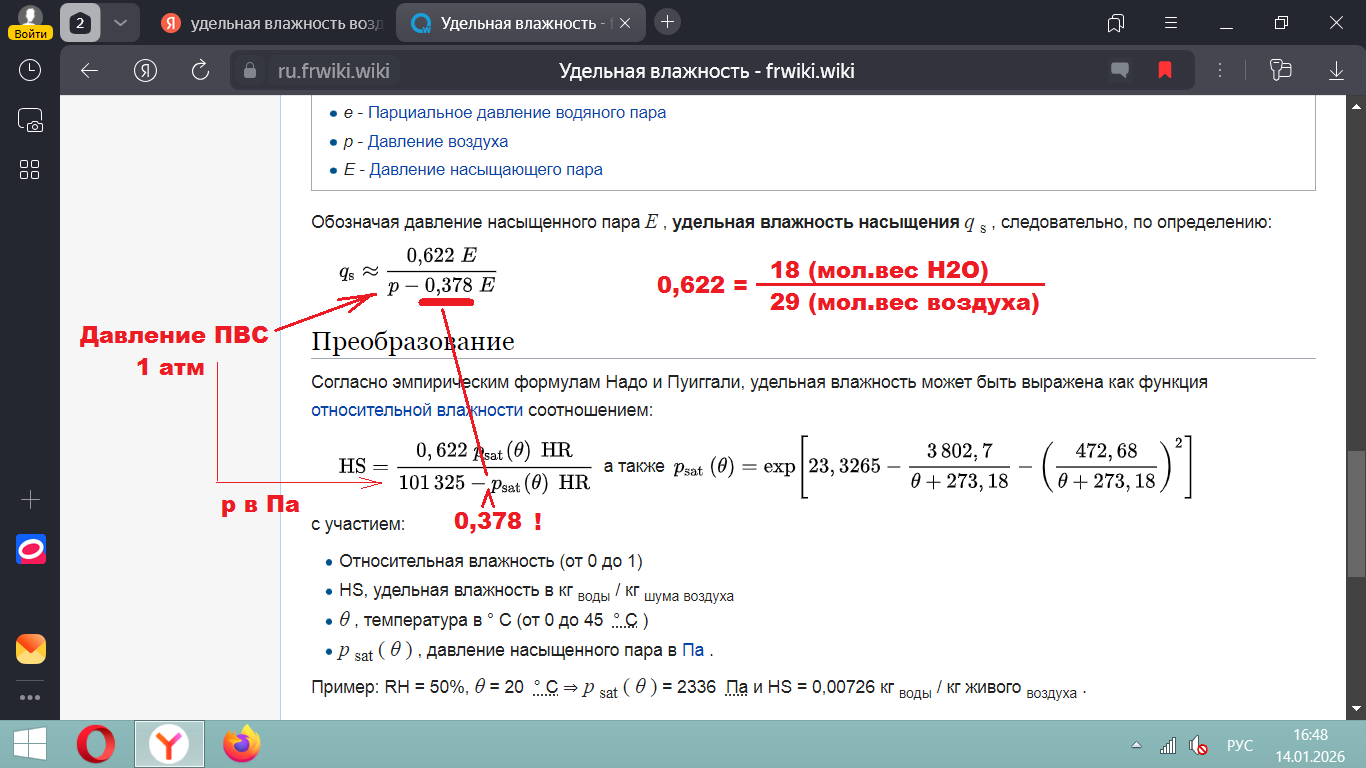The height and width of the screenshot is (768, 1366).
Task: Go back with the left arrow button
Action: click(x=90, y=71)
